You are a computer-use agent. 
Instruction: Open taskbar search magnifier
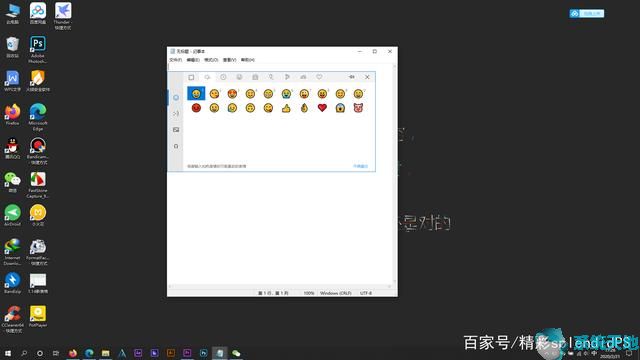pyautogui.click(x=24, y=353)
